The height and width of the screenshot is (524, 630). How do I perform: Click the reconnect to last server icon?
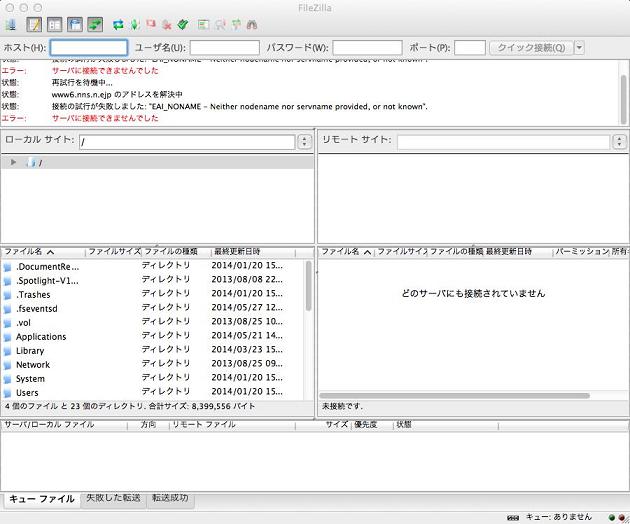click(x=183, y=24)
